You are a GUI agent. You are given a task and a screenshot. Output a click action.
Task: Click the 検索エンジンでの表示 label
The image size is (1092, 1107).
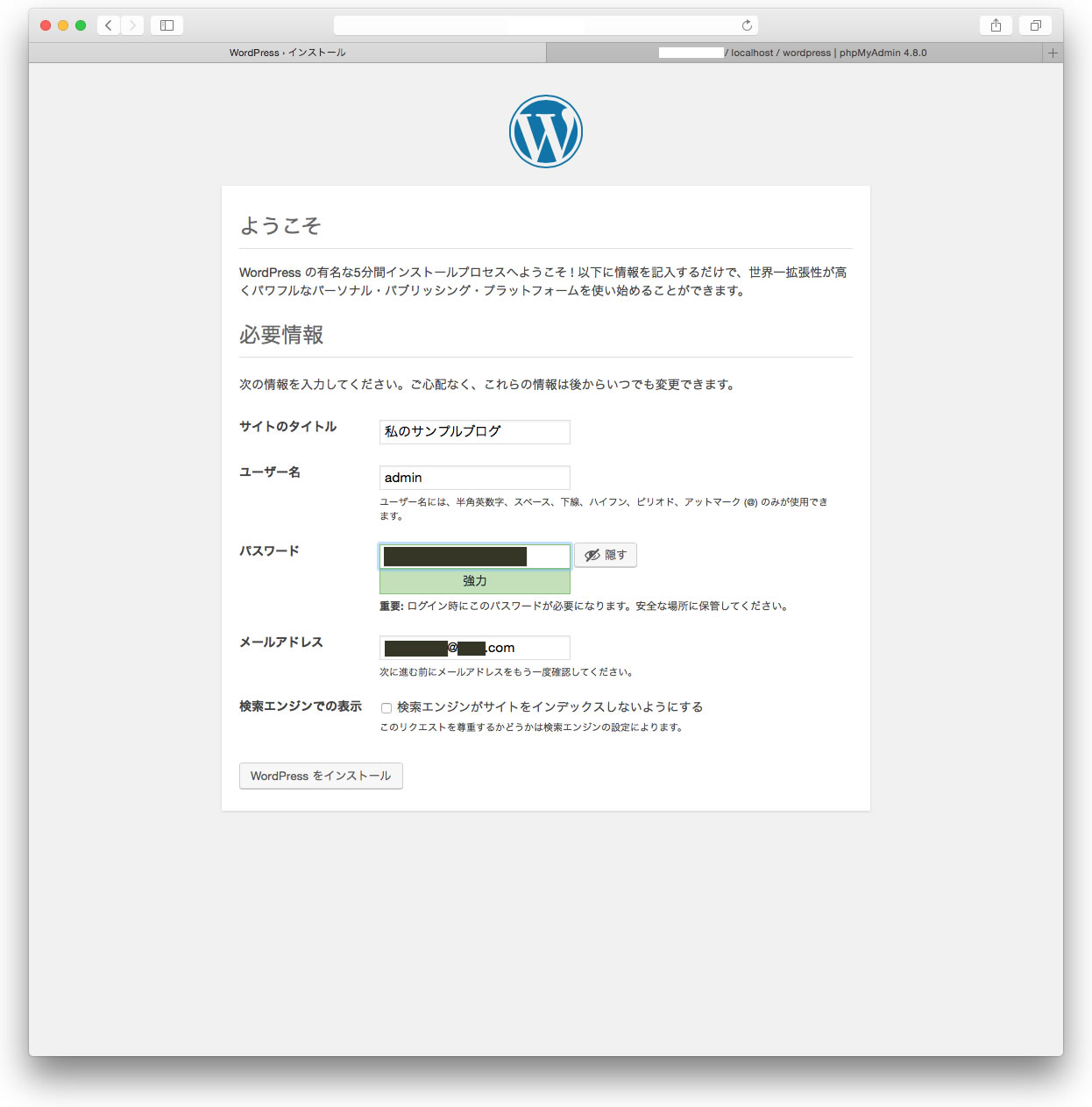tap(301, 706)
